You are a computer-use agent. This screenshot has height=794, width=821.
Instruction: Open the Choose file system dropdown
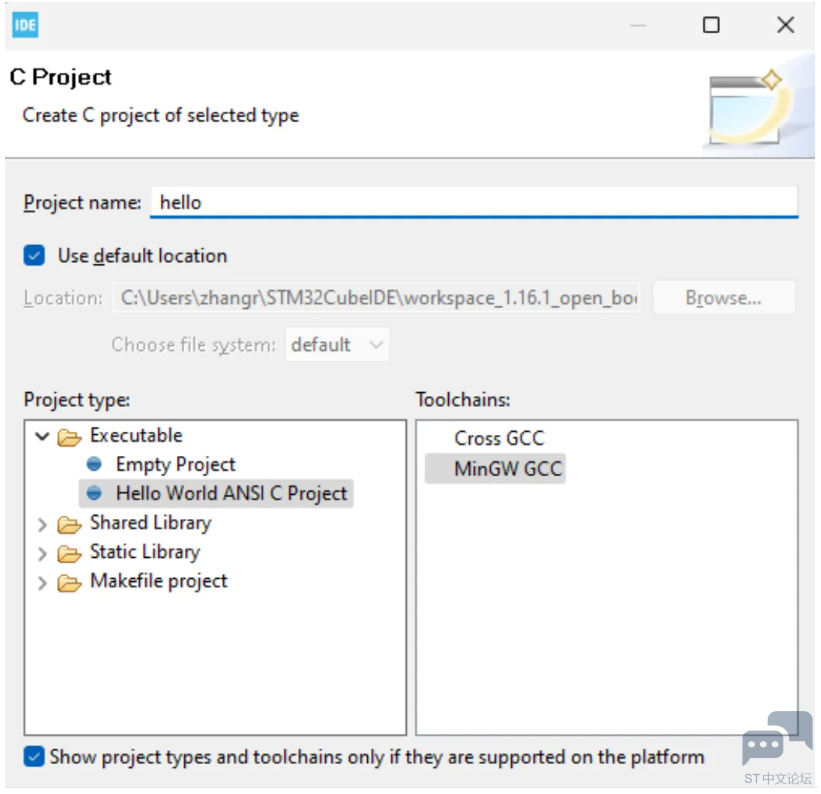pos(337,345)
